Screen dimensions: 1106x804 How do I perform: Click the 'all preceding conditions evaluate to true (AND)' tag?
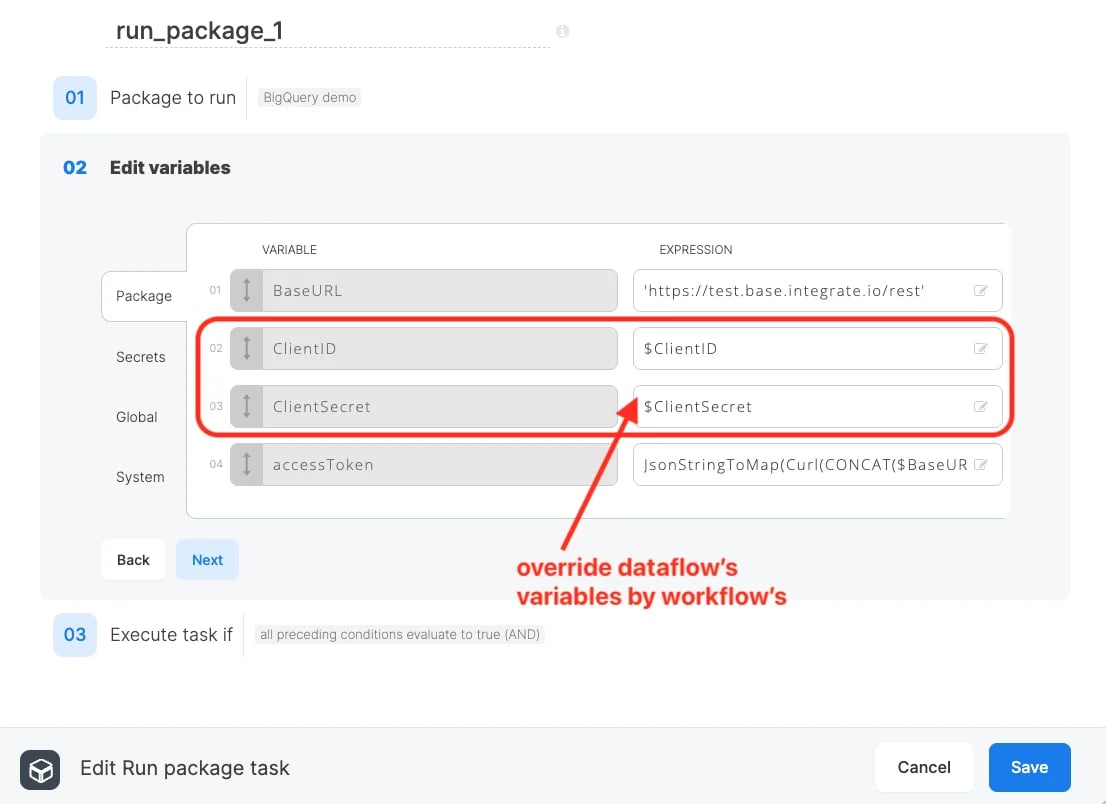coord(399,634)
